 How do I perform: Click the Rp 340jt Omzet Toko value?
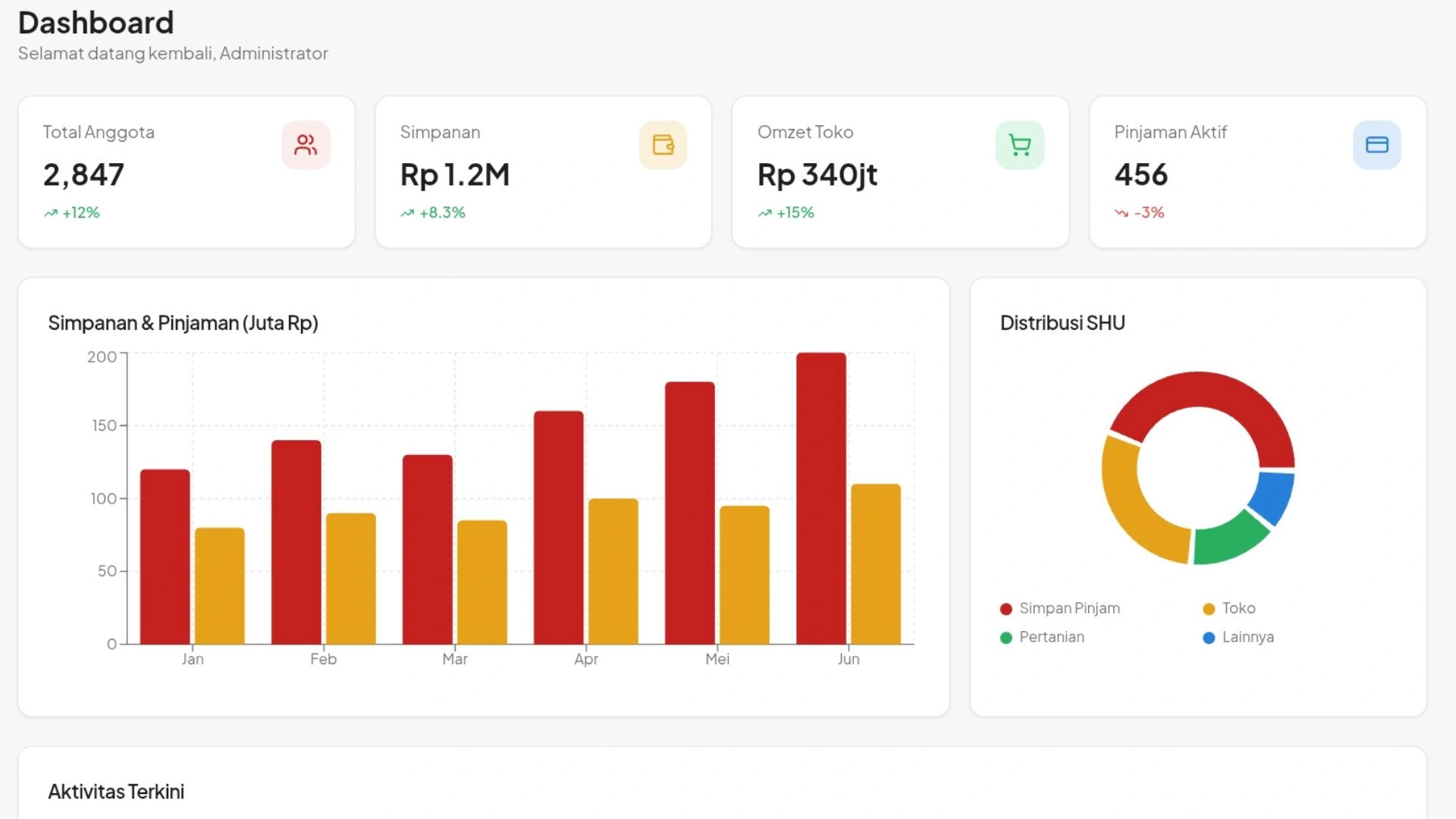(x=817, y=175)
